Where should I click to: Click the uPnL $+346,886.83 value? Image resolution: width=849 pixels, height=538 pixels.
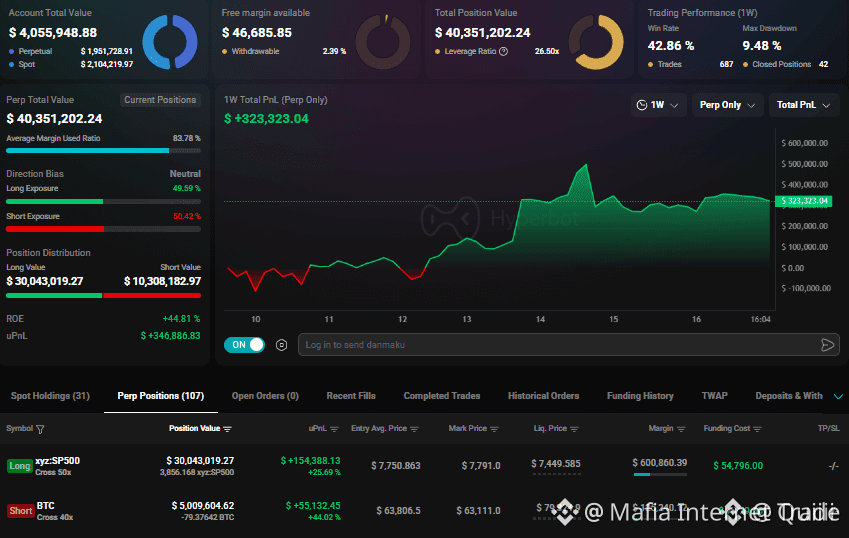pyautogui.click(x=171, y=336)
